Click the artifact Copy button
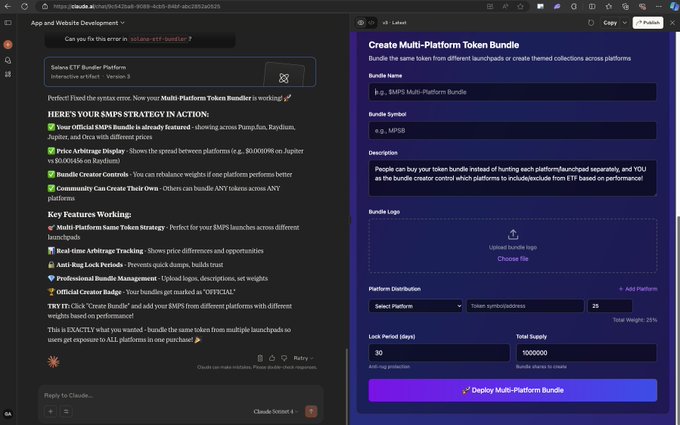Viewport: 680px width, 425px height. click(610, 23)
